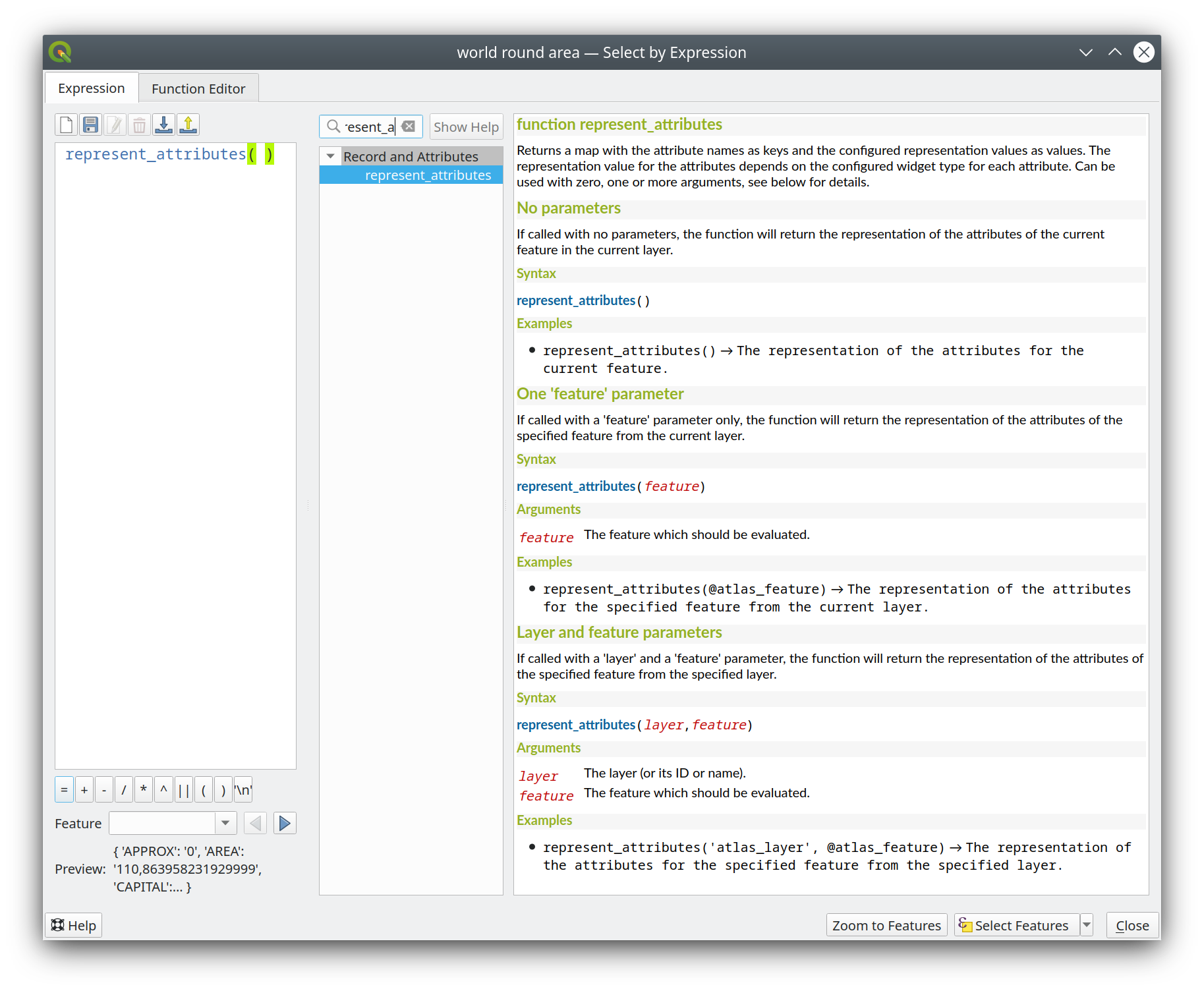Switch to the Expression tab
The height and width of the screenshot is (991, 1204).
[92, 88]
